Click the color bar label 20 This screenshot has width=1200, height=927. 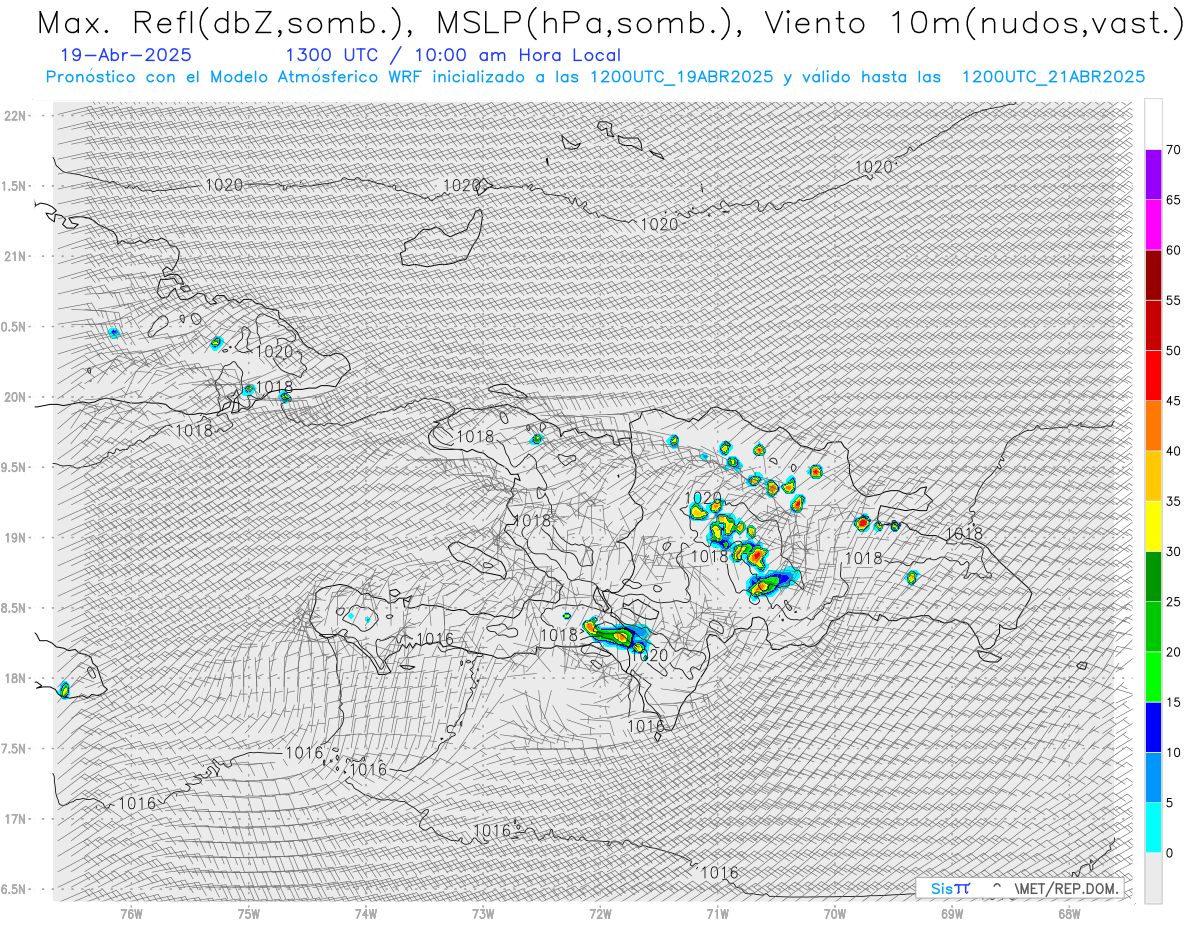1173,652
